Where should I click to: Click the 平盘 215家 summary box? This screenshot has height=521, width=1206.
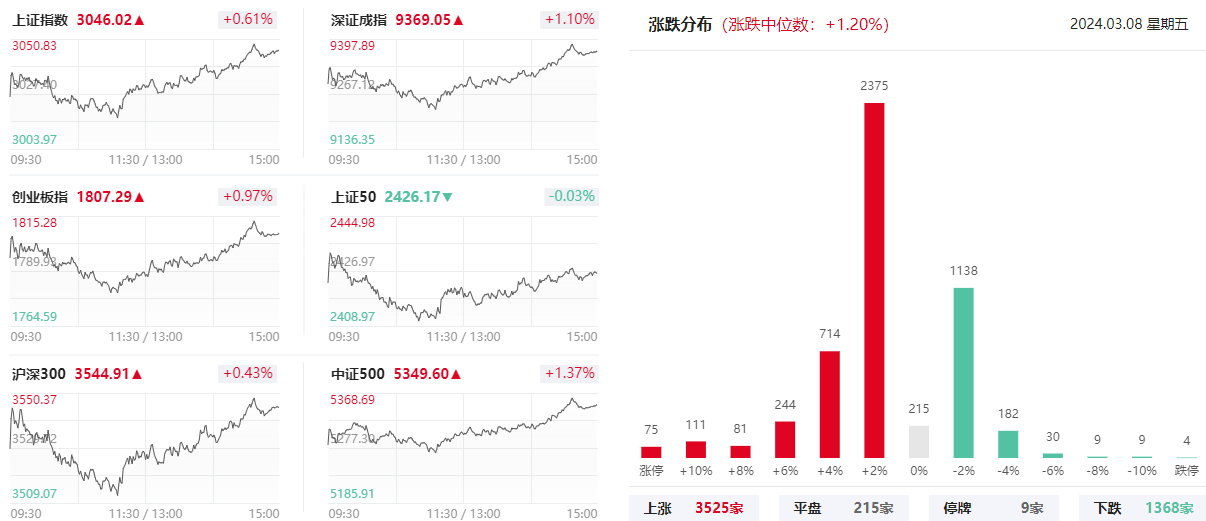[844, 508]
